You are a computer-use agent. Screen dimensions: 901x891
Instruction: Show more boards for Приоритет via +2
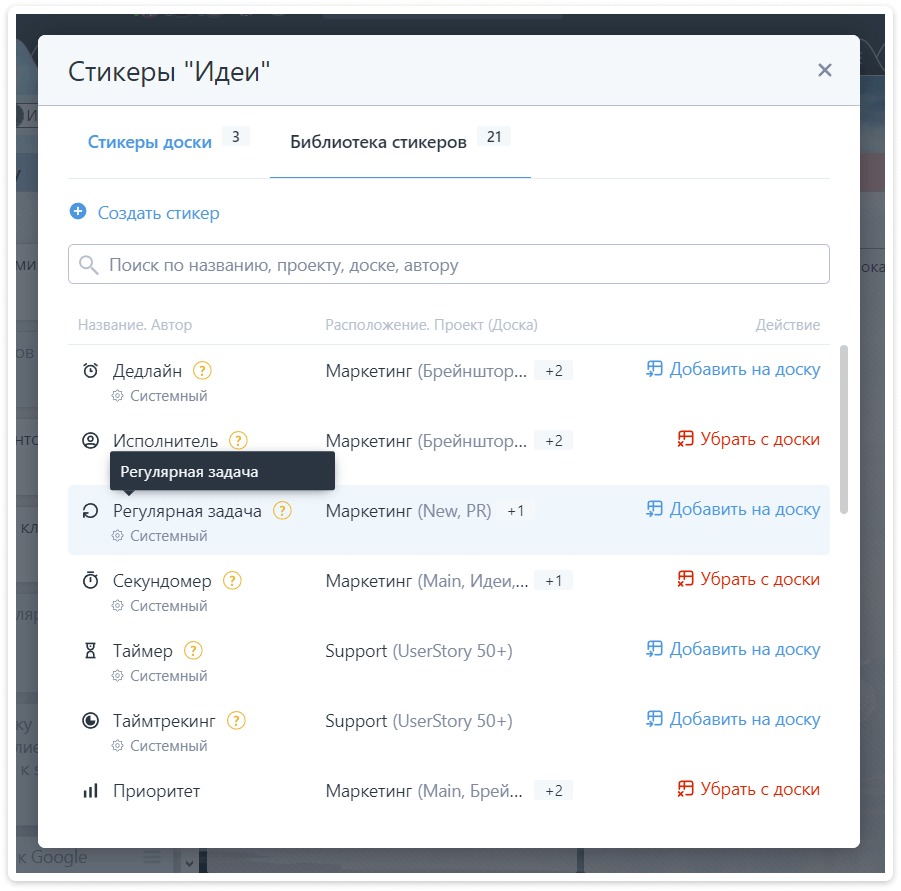click(x=553, y=791)
